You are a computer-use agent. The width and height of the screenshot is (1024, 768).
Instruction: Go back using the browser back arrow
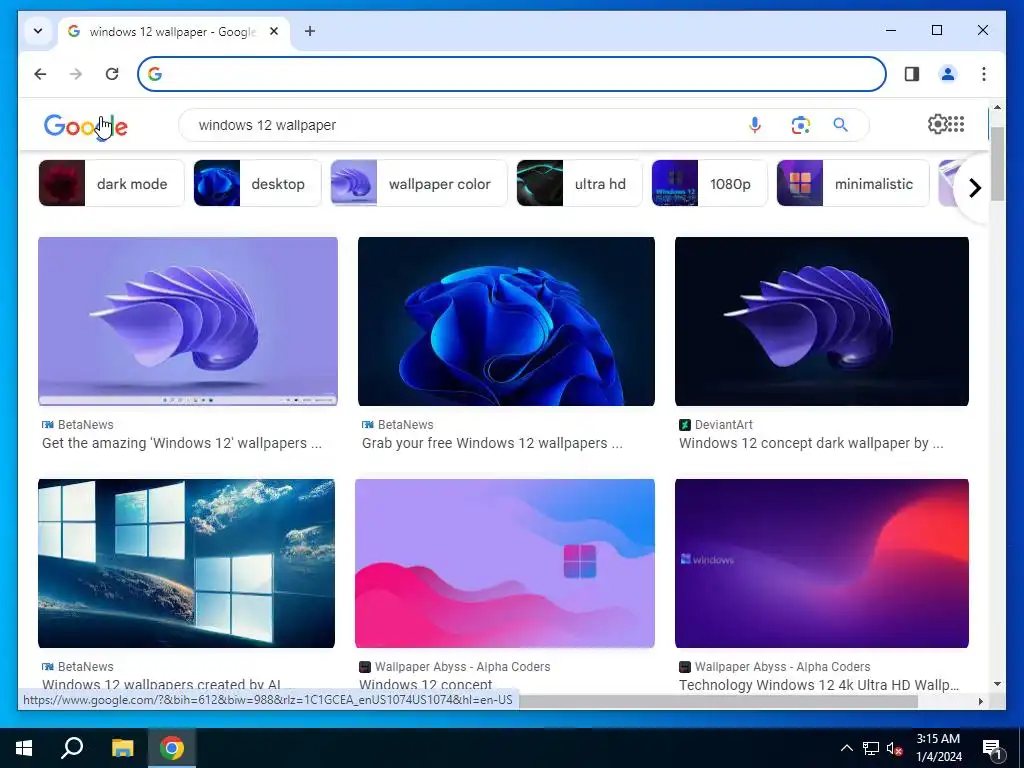40,74
